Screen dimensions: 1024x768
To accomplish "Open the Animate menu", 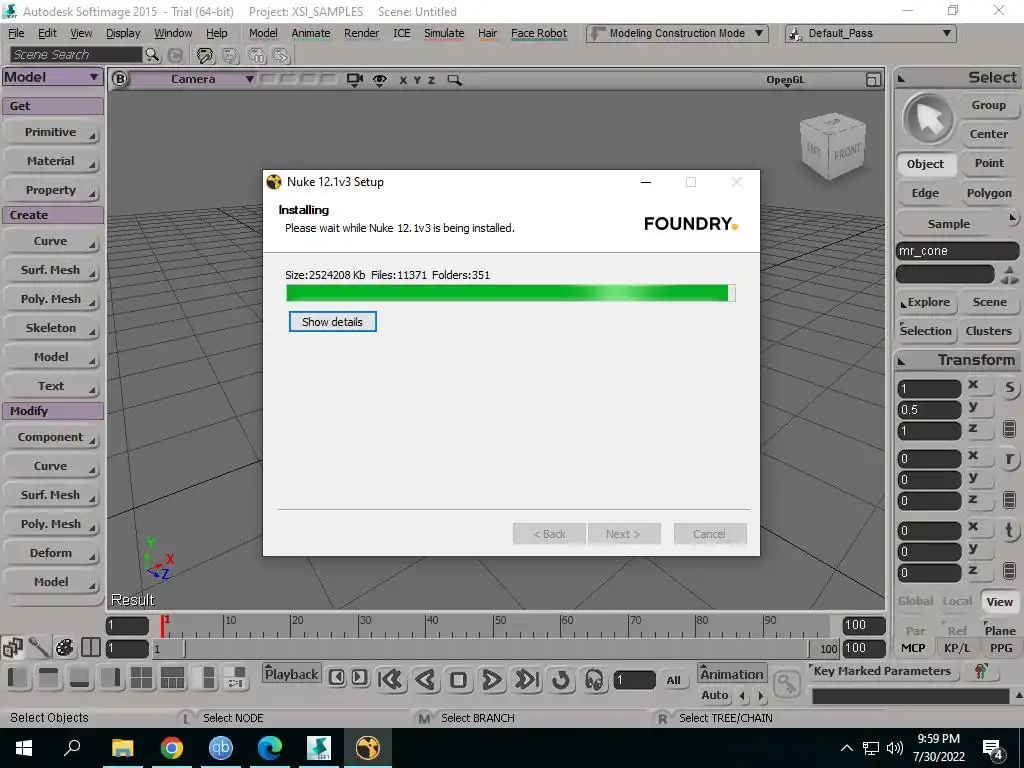I will click(310, 33).
